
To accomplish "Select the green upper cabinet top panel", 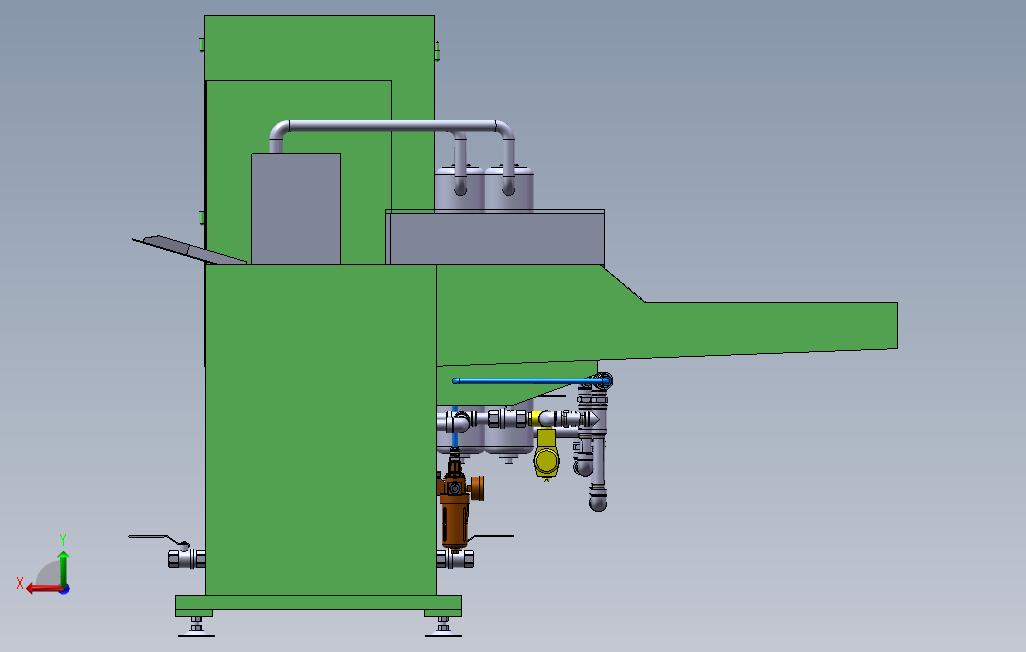I will pyautogui.click(x=319, y=48).
